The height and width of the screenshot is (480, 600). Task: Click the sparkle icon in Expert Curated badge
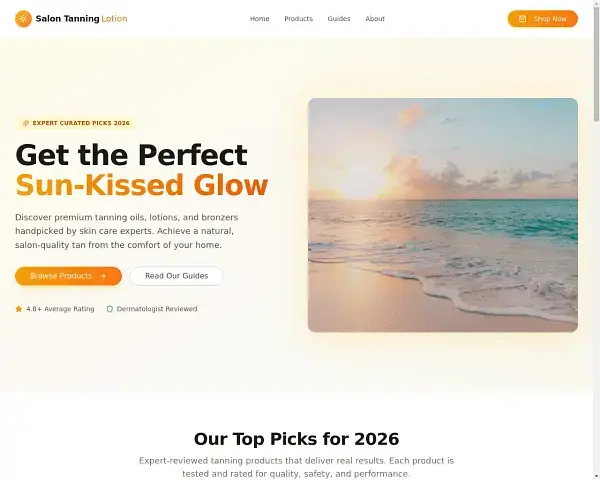[x=26, y=123]
